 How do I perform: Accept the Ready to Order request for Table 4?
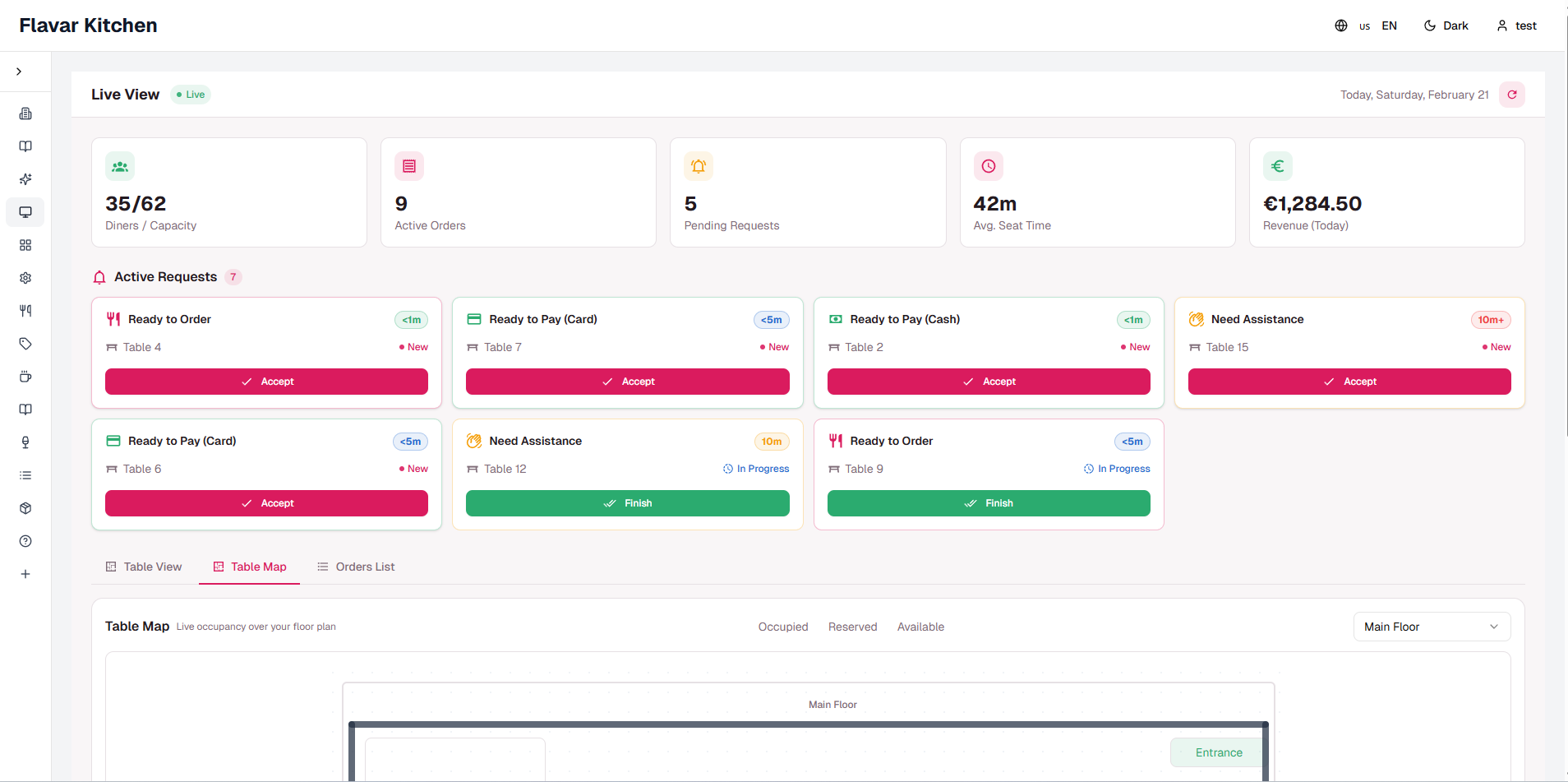pos(265,381)
